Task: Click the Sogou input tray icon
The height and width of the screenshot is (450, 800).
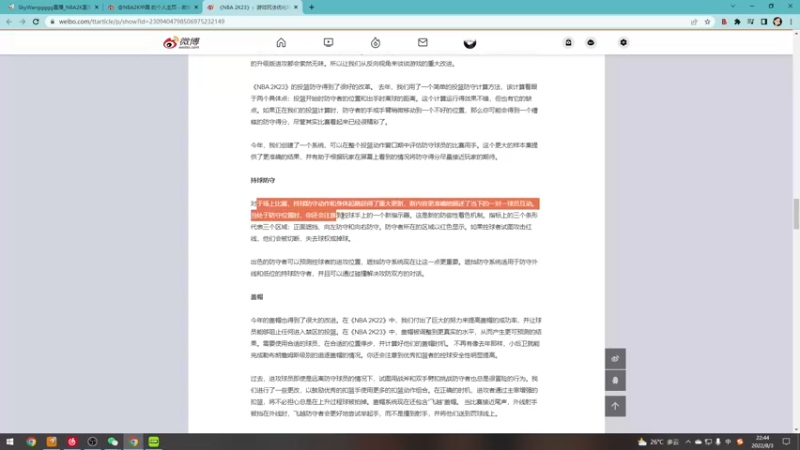Action: pos(740,442)
